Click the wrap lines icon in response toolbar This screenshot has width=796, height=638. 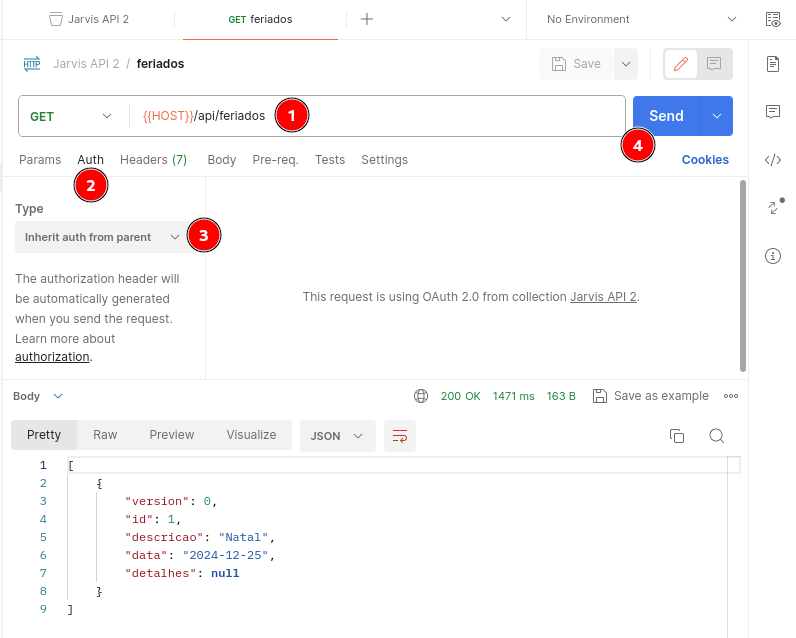(400, 436)
